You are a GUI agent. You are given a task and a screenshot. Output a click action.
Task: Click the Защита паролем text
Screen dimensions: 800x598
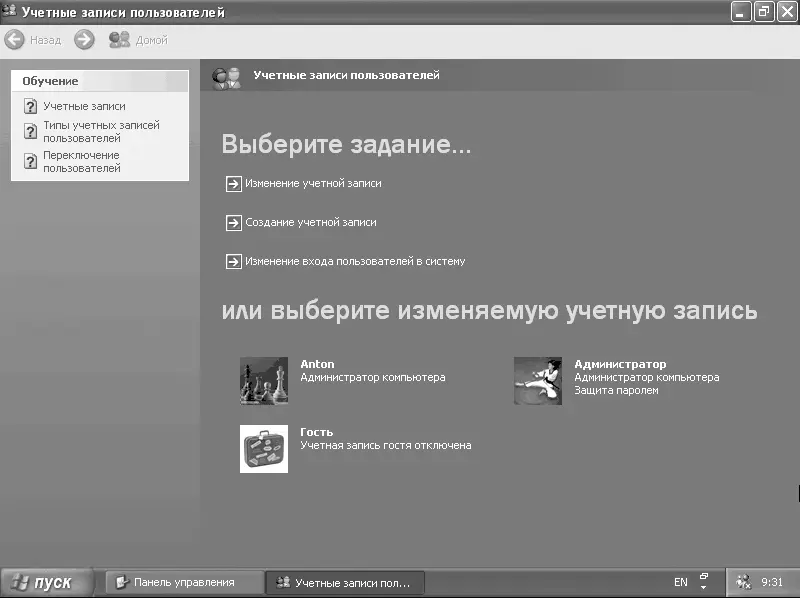[x=616, y=390]
